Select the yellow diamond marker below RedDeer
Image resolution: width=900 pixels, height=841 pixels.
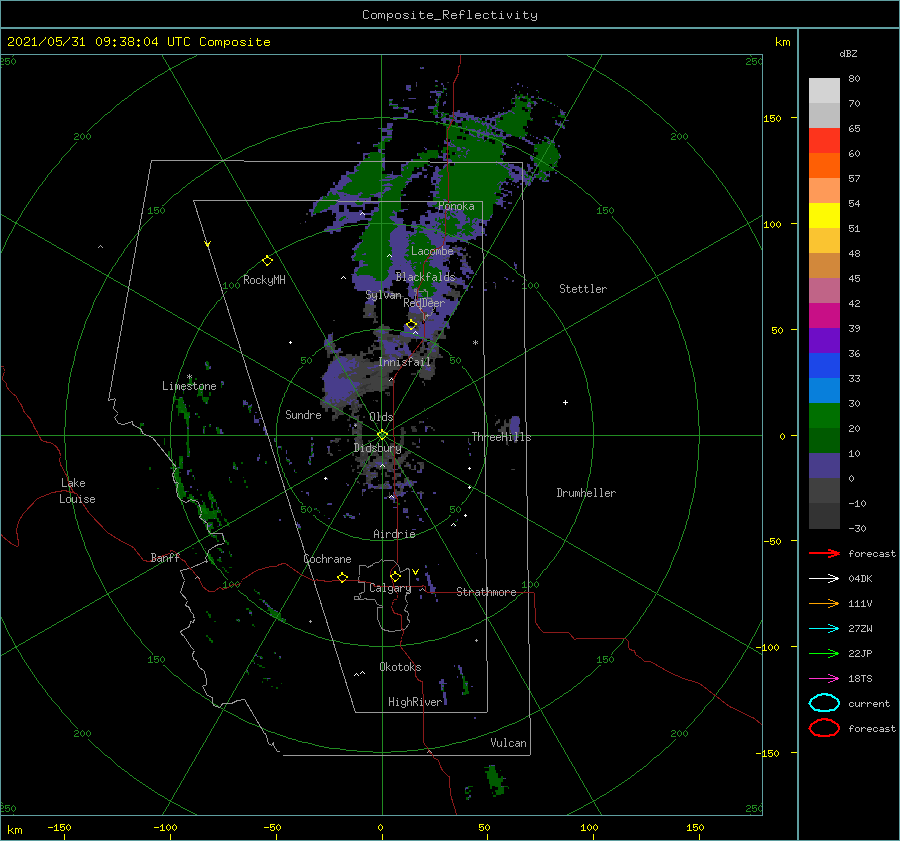pyautogui.click(x=412, y=325)
